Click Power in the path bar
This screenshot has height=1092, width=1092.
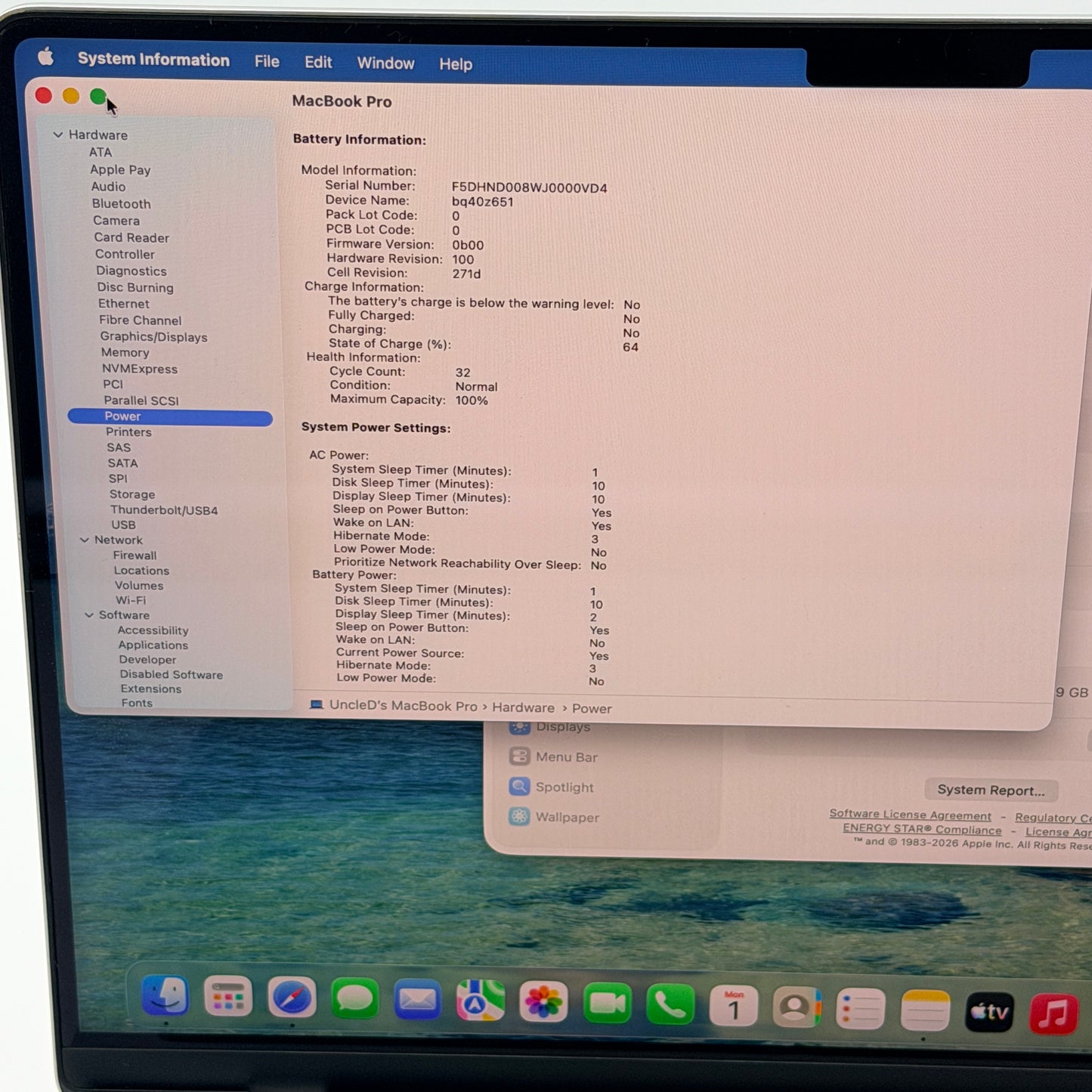click(592, 709)
